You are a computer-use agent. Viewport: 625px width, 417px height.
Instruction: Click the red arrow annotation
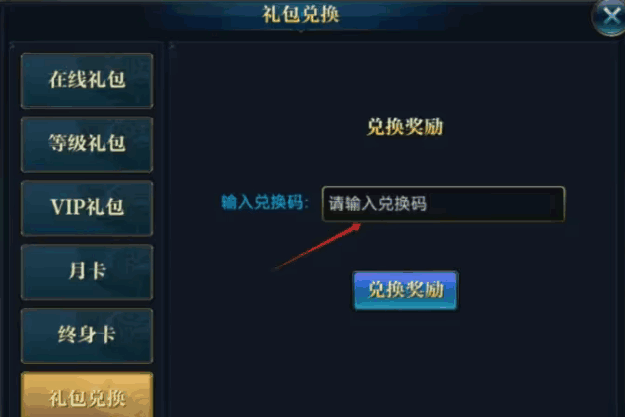318,246
